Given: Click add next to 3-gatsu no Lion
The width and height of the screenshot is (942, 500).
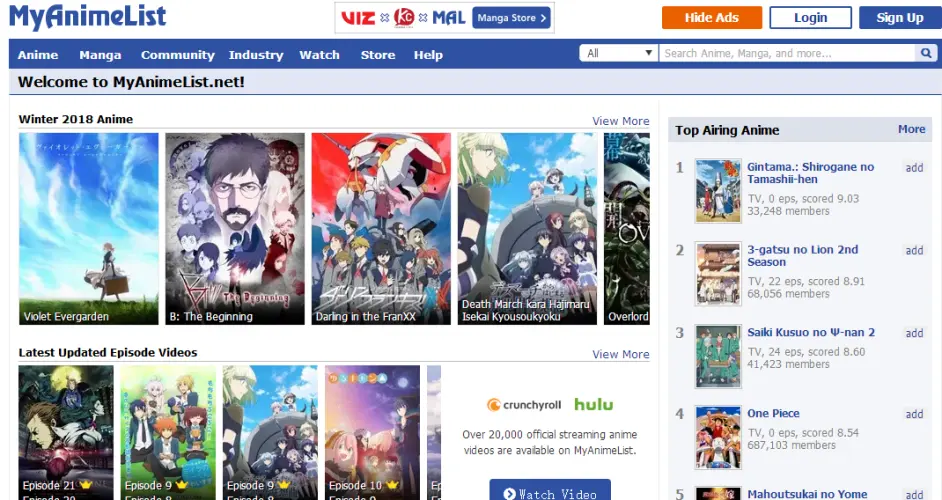Looking at the screenshot, I should [x=914, y=251].
